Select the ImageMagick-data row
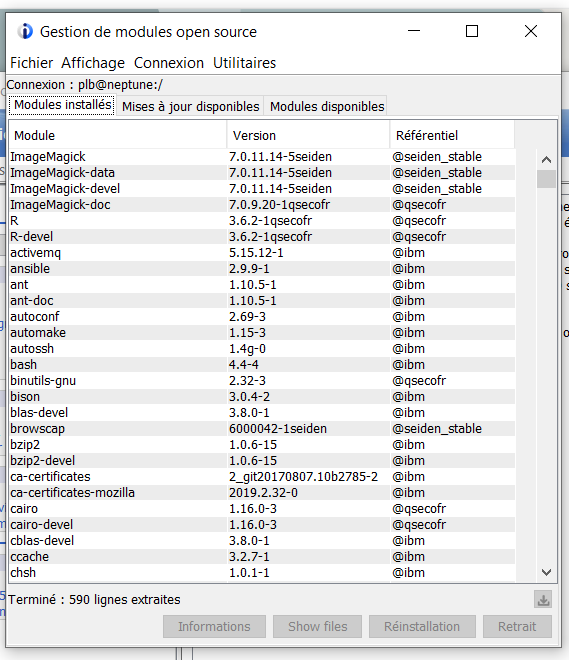Viewport: 569px width, 660px height. point(262,173)
